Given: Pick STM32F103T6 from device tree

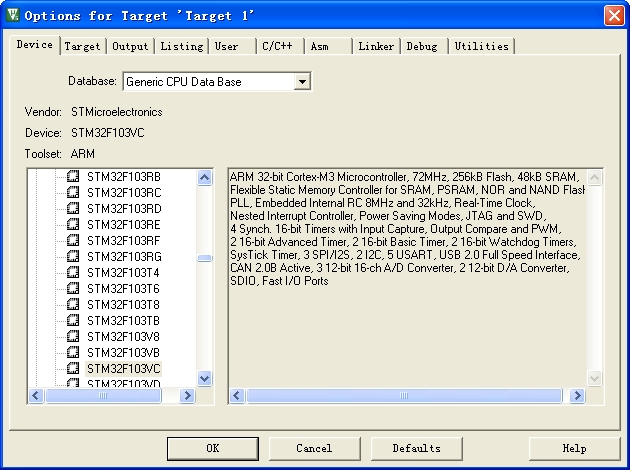Looking at the screenshot, I should [x=123, y=289].
